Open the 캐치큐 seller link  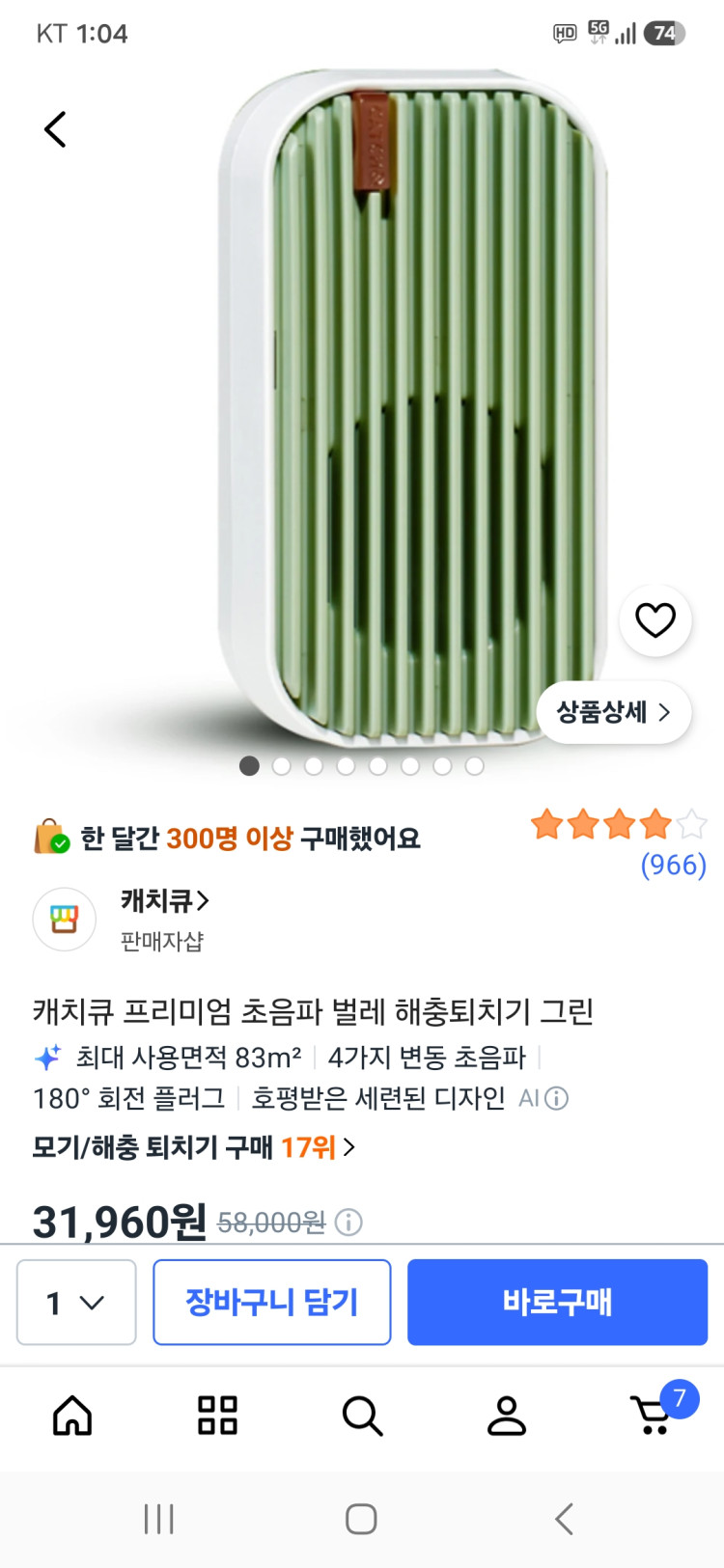coord(165,900)
